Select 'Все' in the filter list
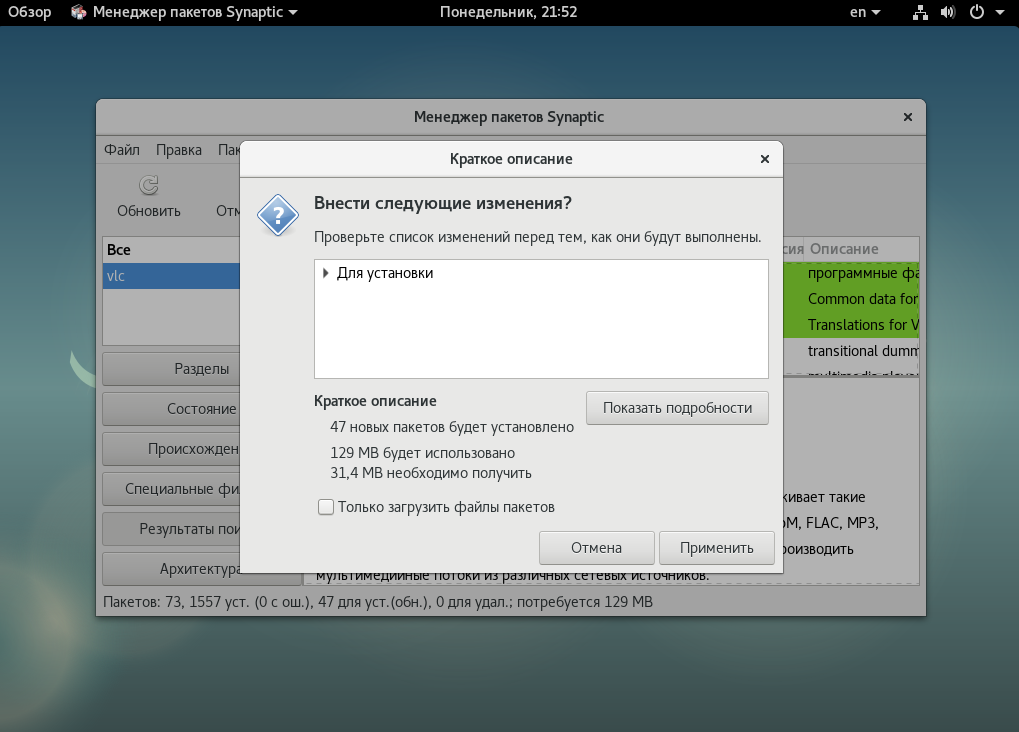The image size is (1019, 732). (x=171, y=250)
